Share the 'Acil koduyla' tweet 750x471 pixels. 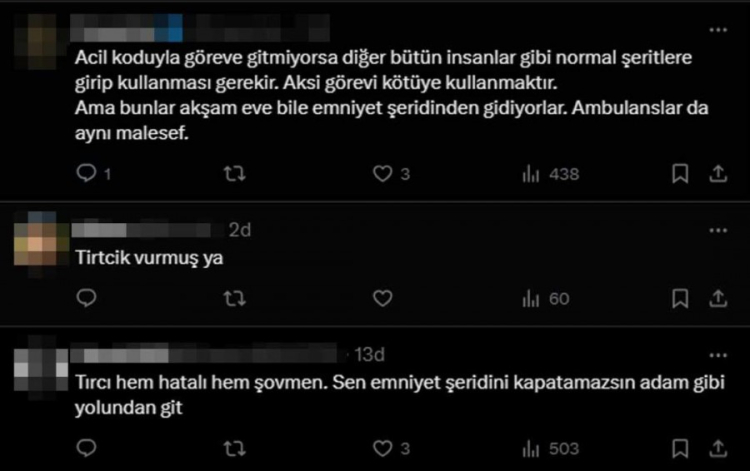717,174
